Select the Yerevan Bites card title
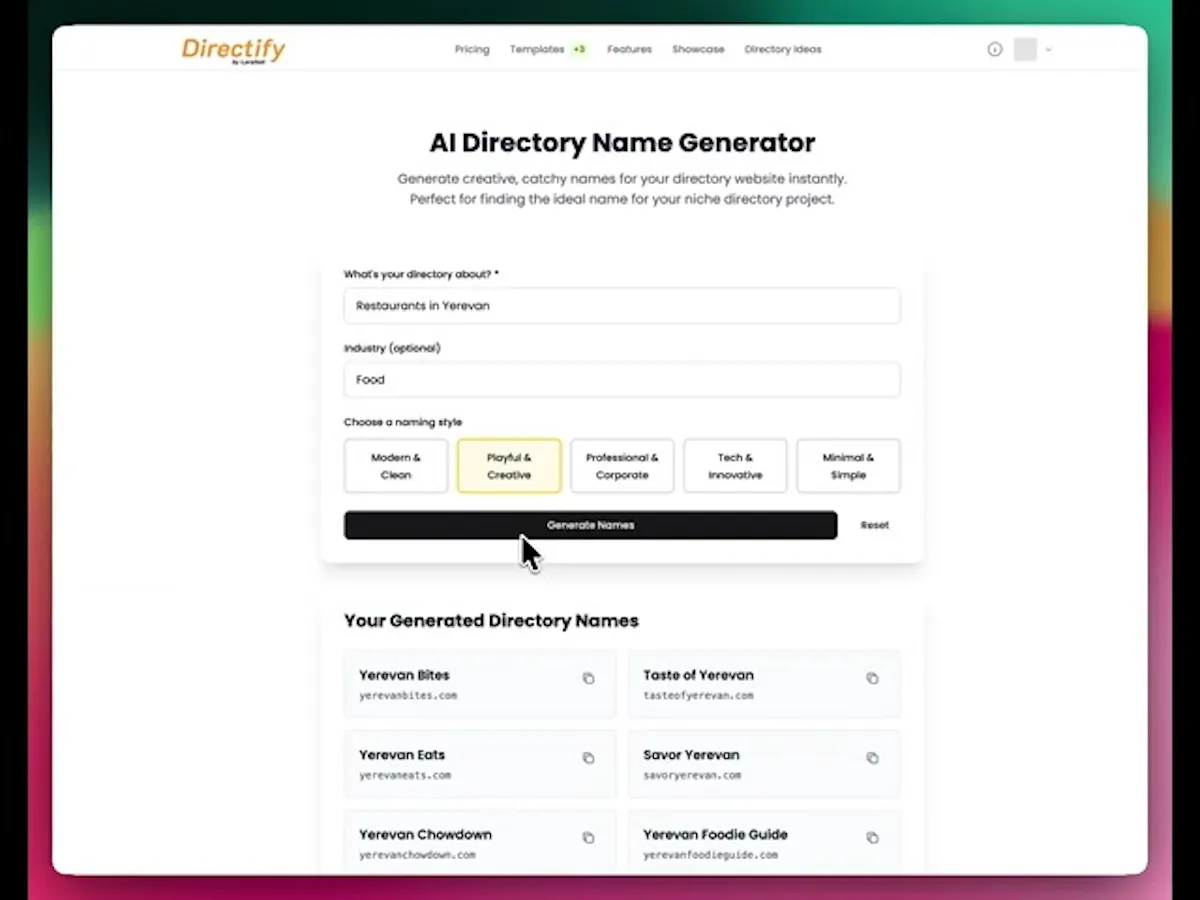The height and width of the screenshot is (900, 1200). pos(404,675)
